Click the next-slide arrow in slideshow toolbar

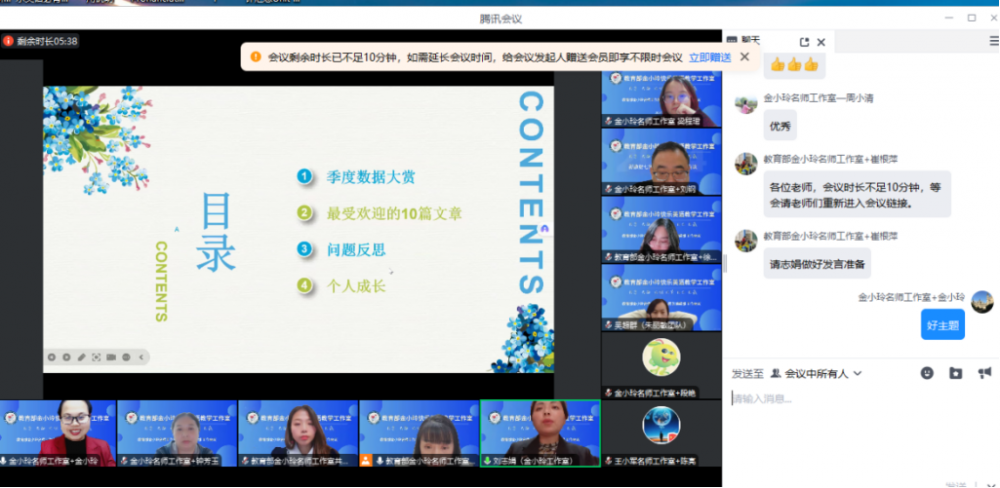click(x=66, y=357)
